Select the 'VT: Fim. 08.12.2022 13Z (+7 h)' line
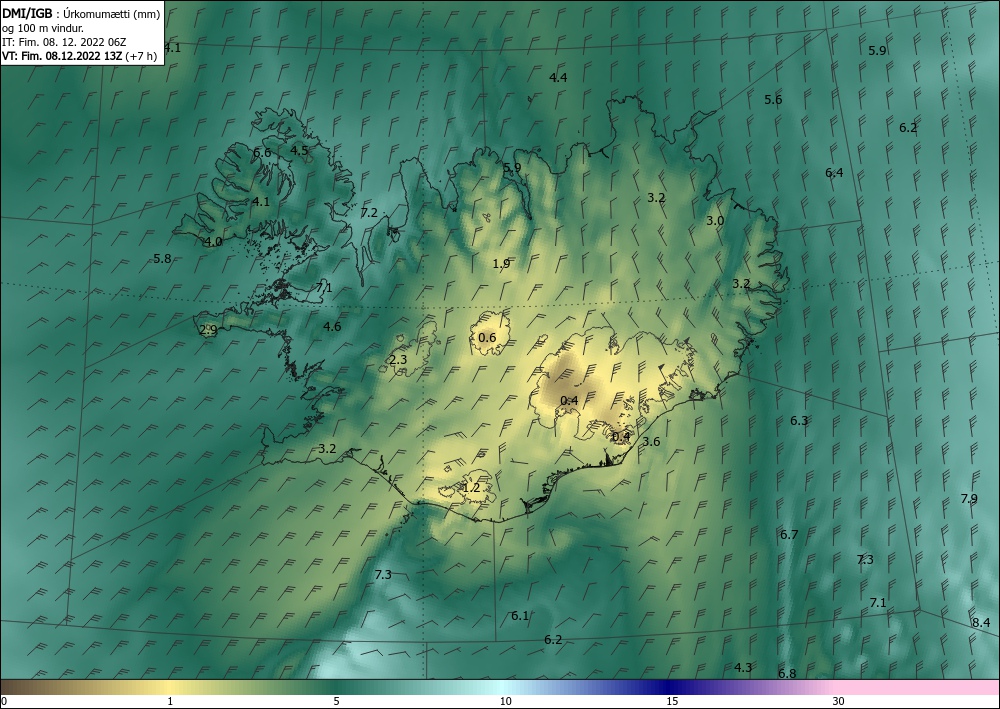 click(80, 56)
